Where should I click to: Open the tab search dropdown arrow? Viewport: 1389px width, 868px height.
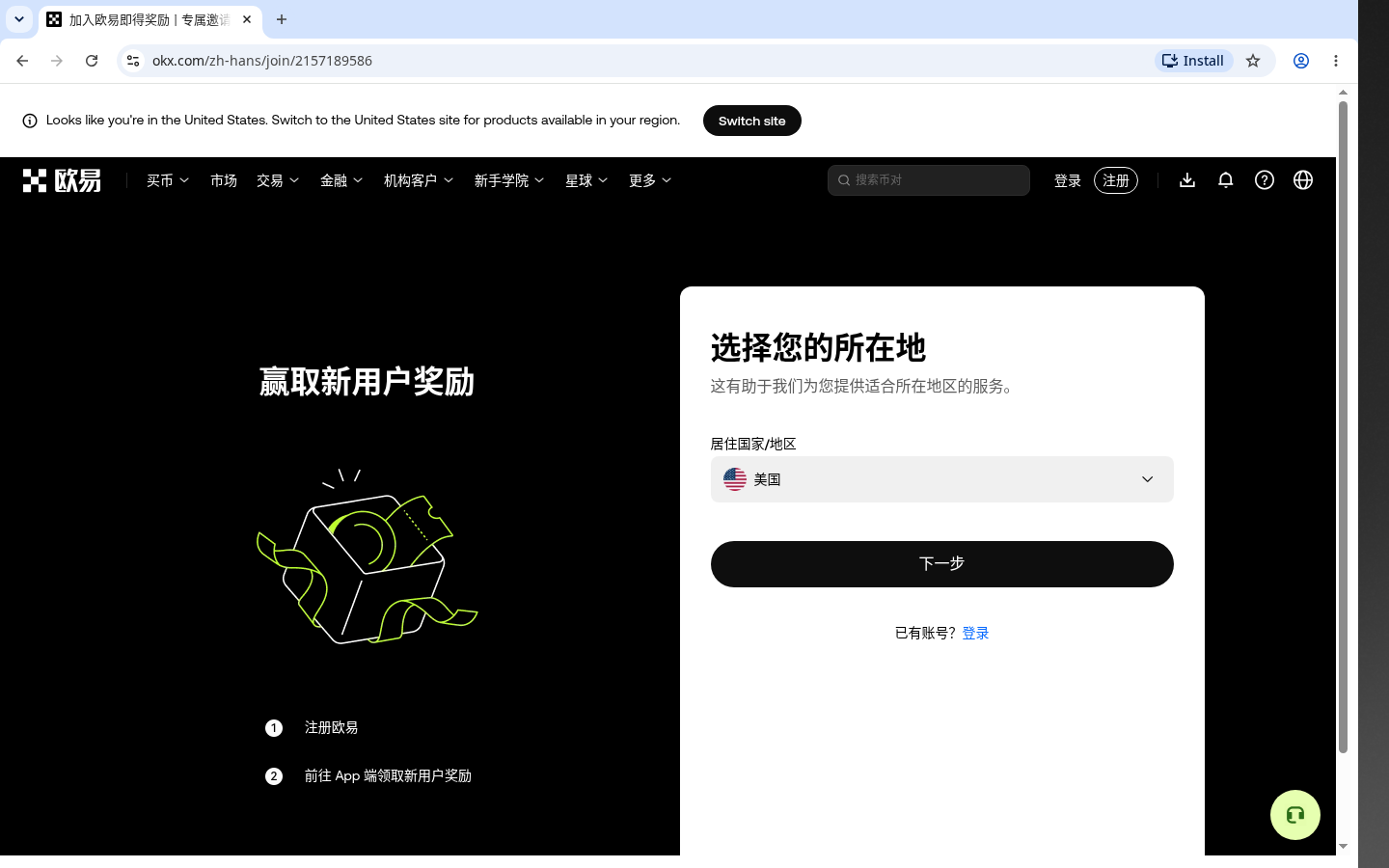(x=19, y=19)
